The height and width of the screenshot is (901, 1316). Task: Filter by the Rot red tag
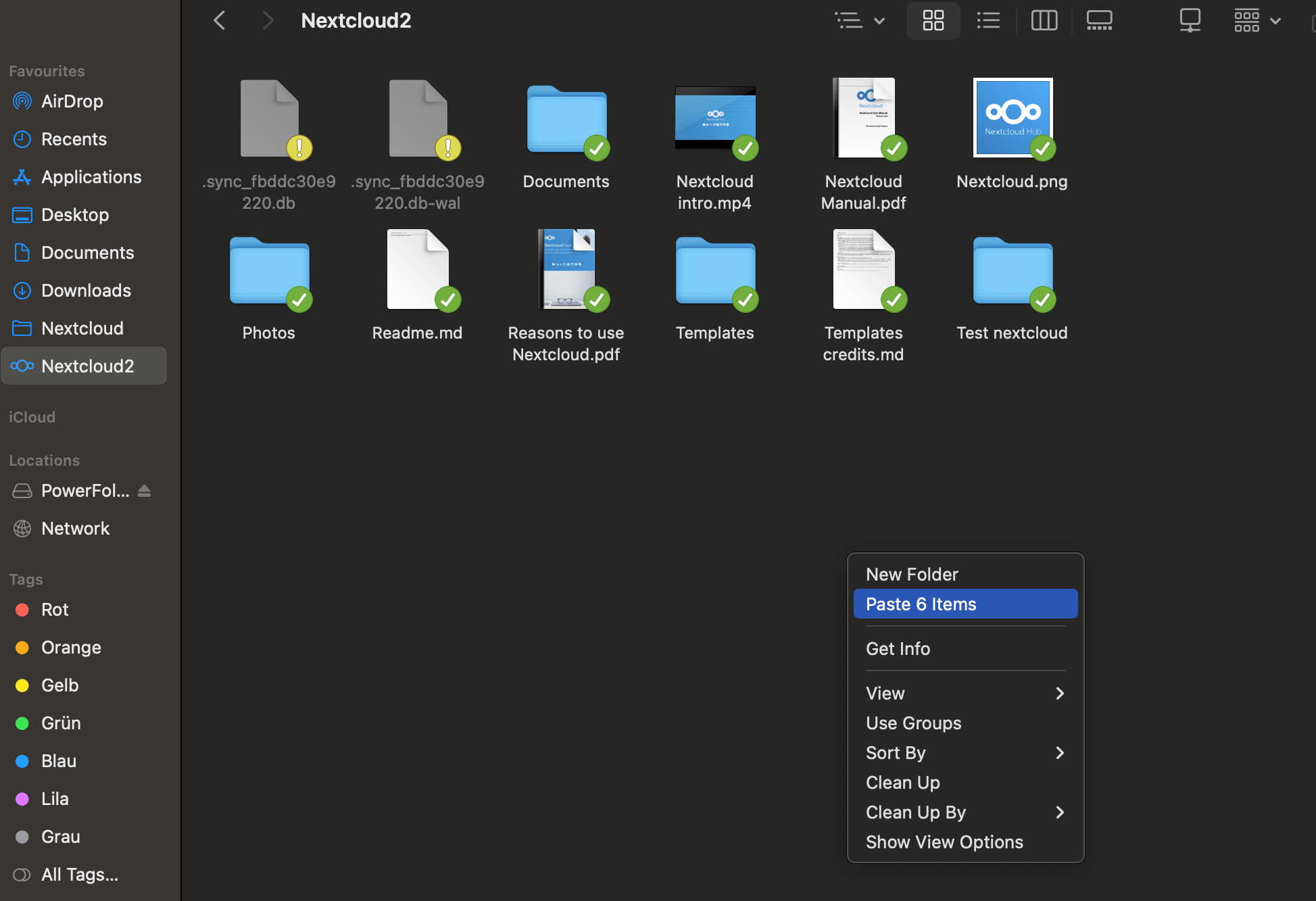[x=84, y=610]
